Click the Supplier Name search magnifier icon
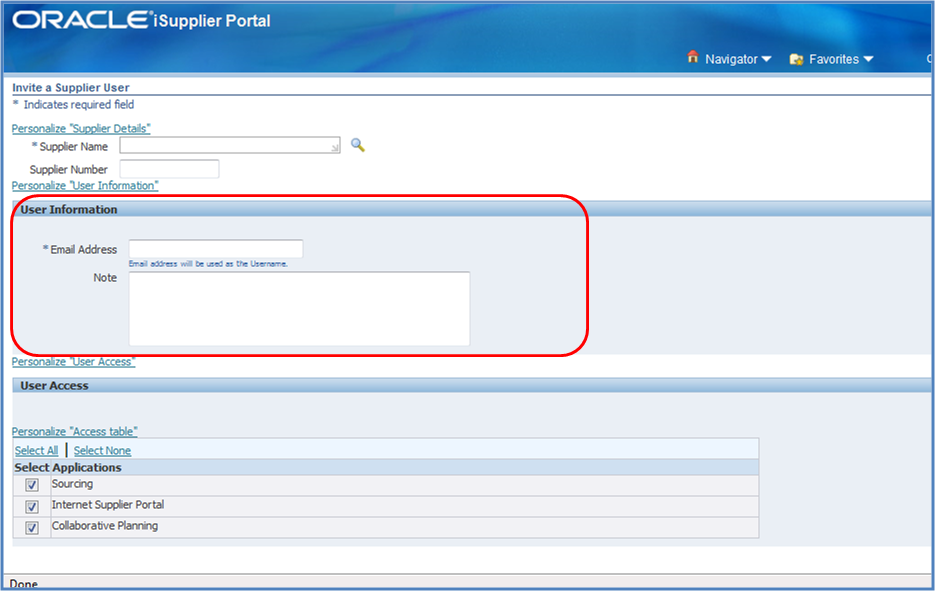 (357, 145)
